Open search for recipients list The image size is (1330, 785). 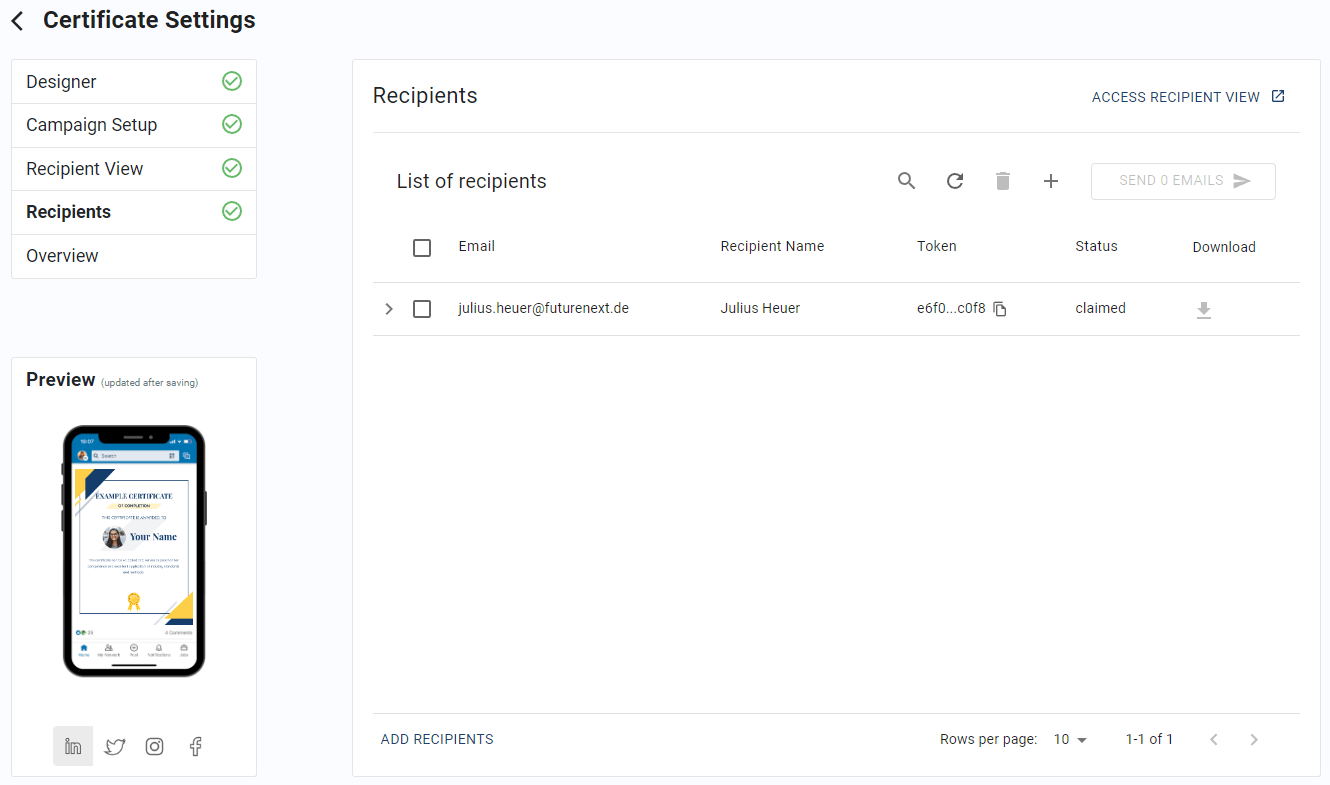coord(906,181)
